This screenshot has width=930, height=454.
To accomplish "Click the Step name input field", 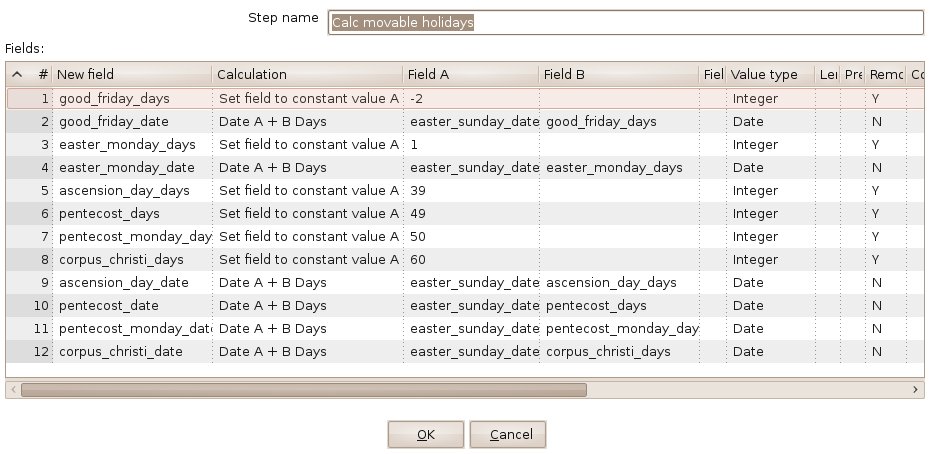I will [626, 23].
